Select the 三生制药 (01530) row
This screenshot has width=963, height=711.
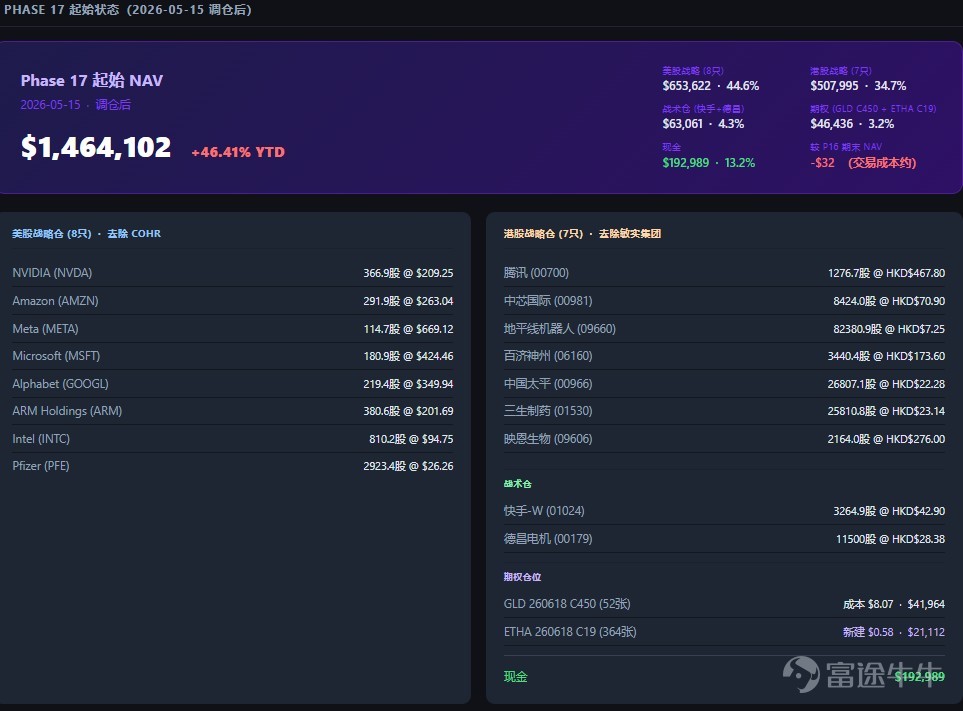[x=724, y=411]
